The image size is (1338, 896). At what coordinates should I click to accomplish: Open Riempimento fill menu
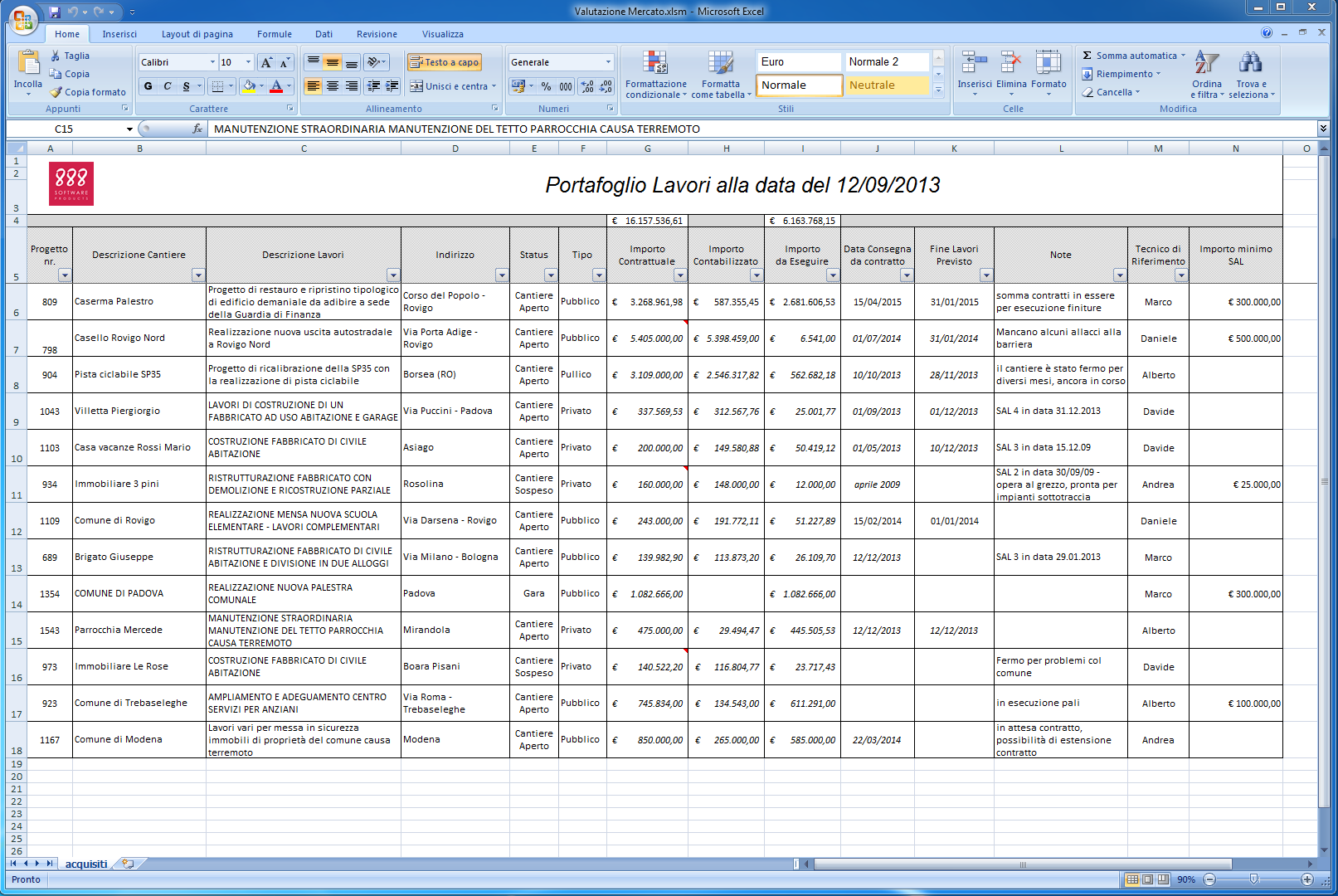1121,74
